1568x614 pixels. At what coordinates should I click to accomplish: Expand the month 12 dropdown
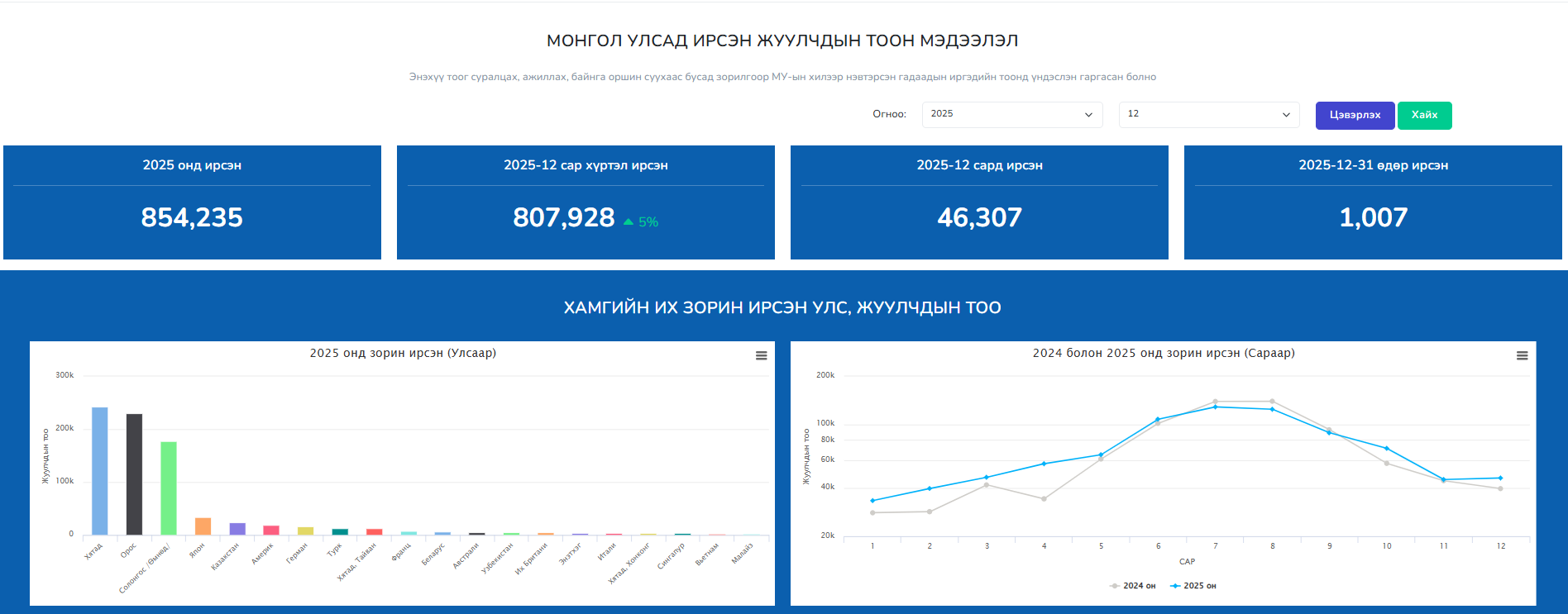tap(1209, 114)
